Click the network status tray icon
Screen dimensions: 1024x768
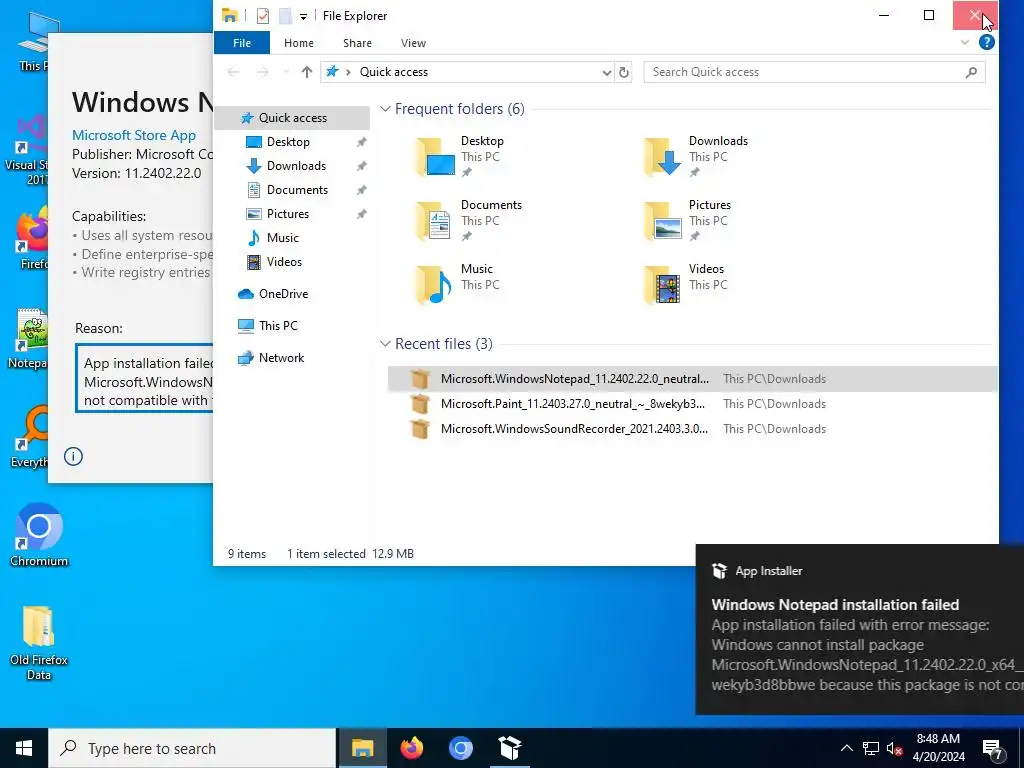(871, 748)
